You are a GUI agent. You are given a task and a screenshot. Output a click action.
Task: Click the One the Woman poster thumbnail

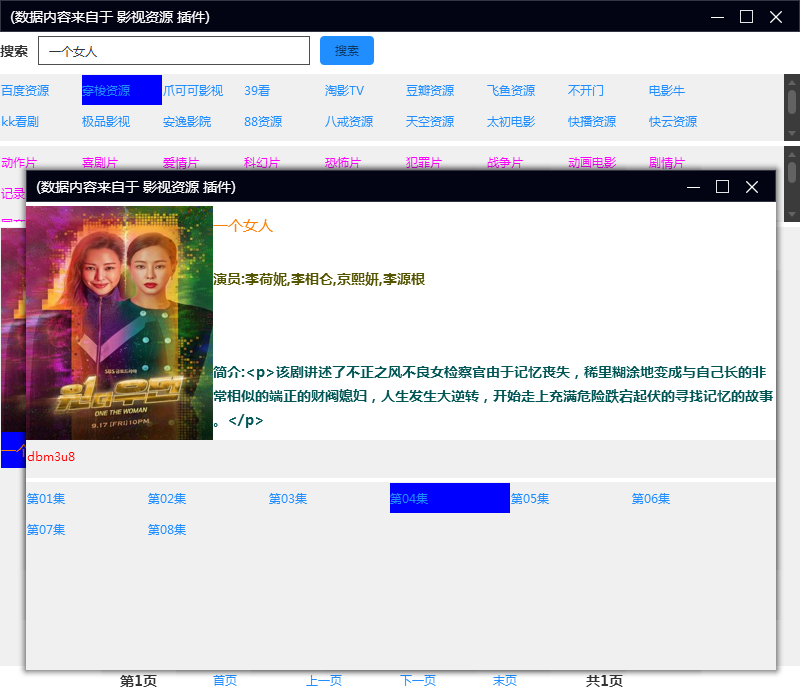coord(120,322)
